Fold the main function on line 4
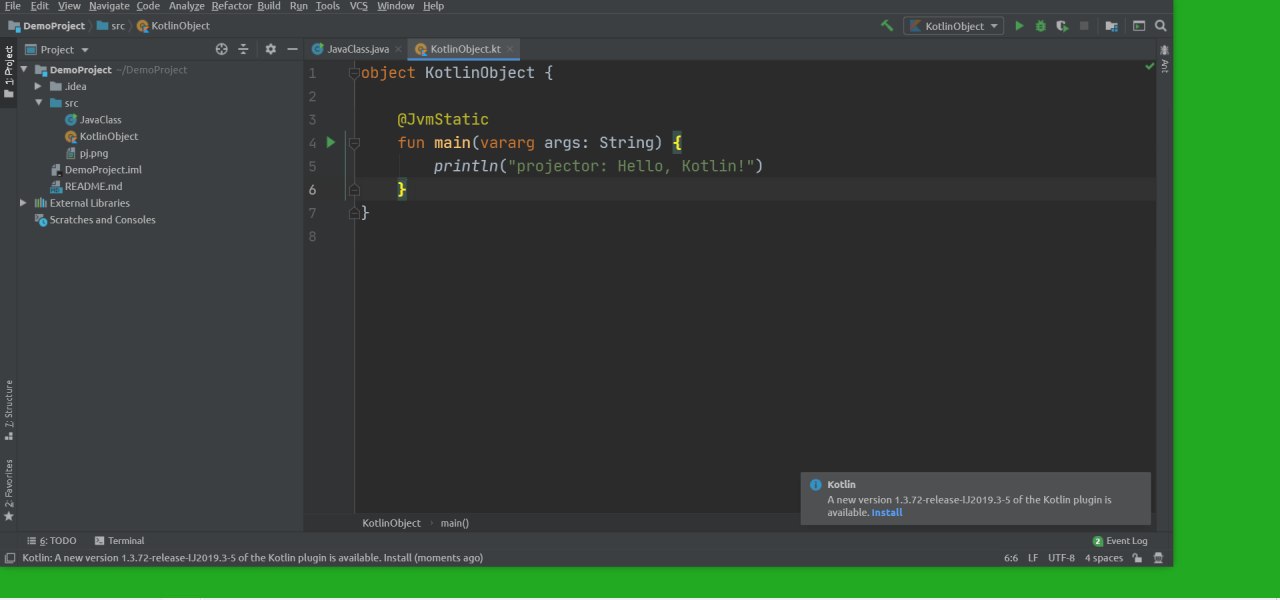Image resolution: width=1280 pixels, height=600 pixels. (354, 143)
